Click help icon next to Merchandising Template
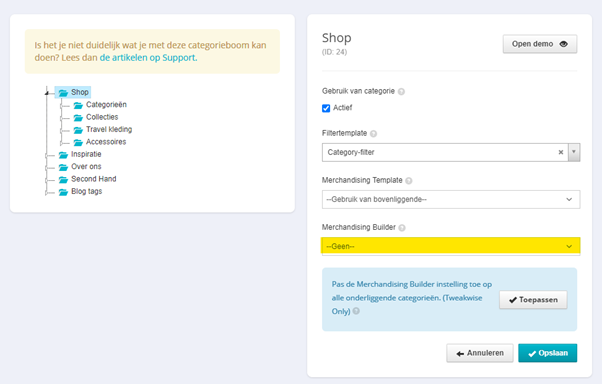This screenshot has height=384, width=602. point(409,180)
